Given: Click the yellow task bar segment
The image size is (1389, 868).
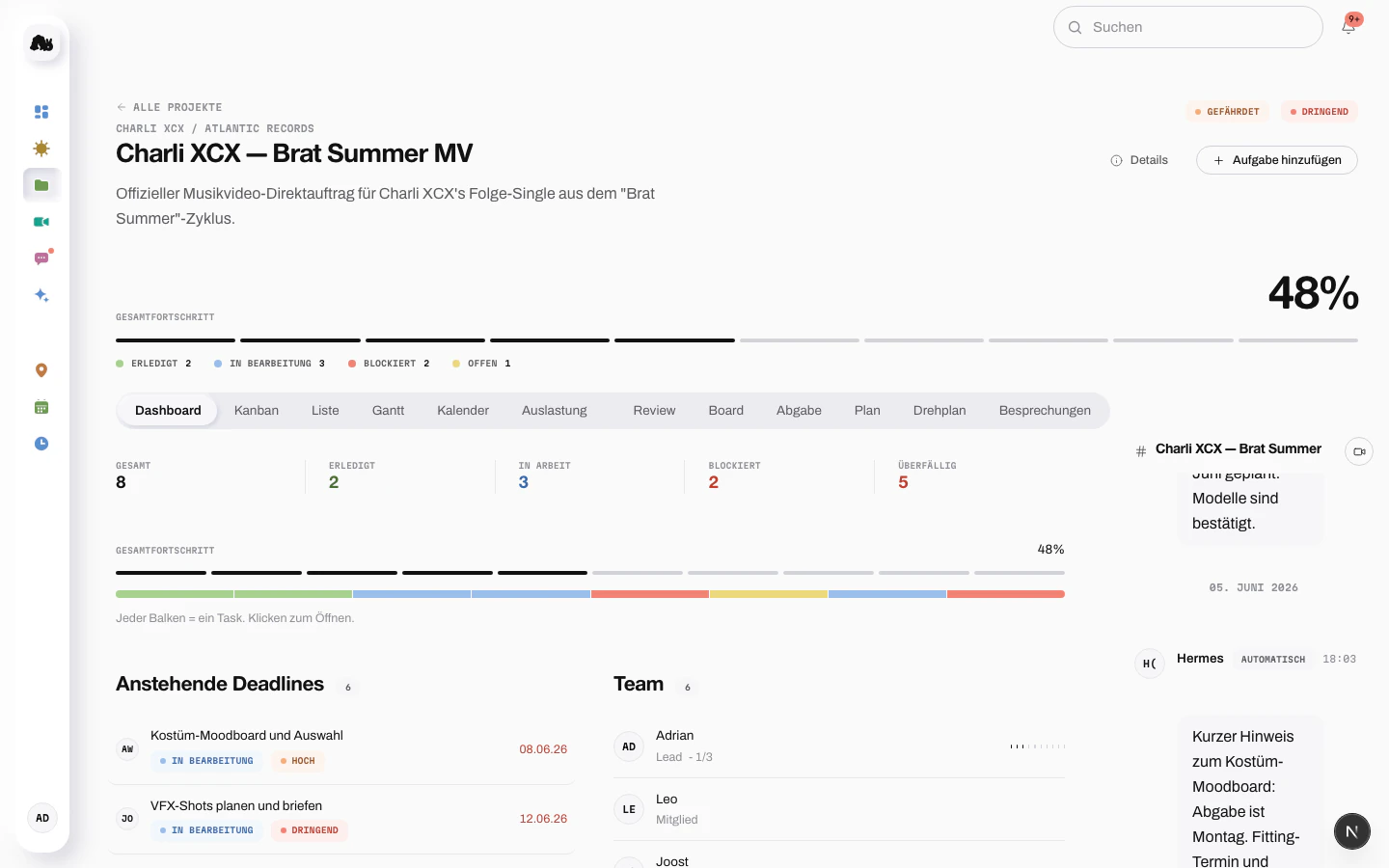Looking at the screenshot, I should [769, 594].
